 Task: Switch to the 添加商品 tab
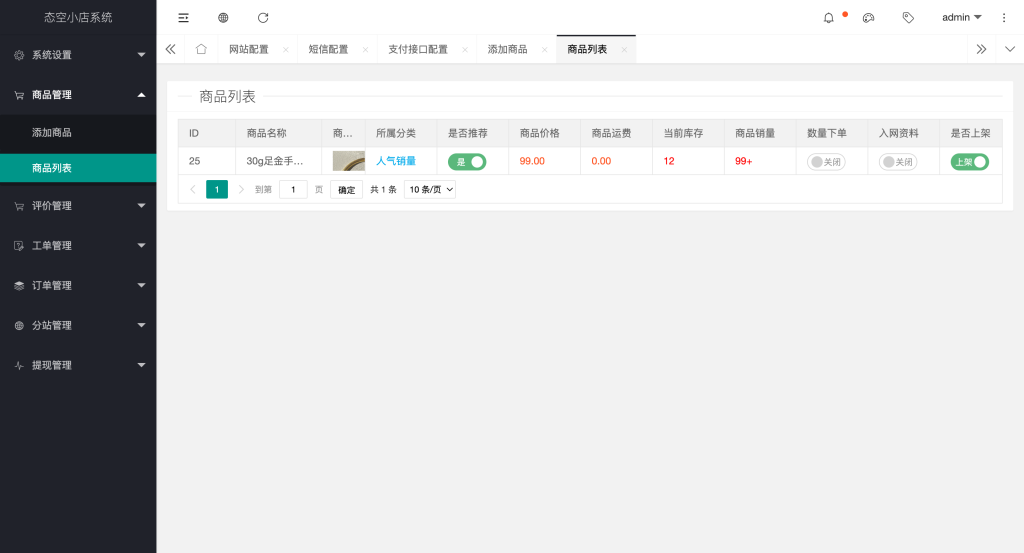click(x=507, y=50)
